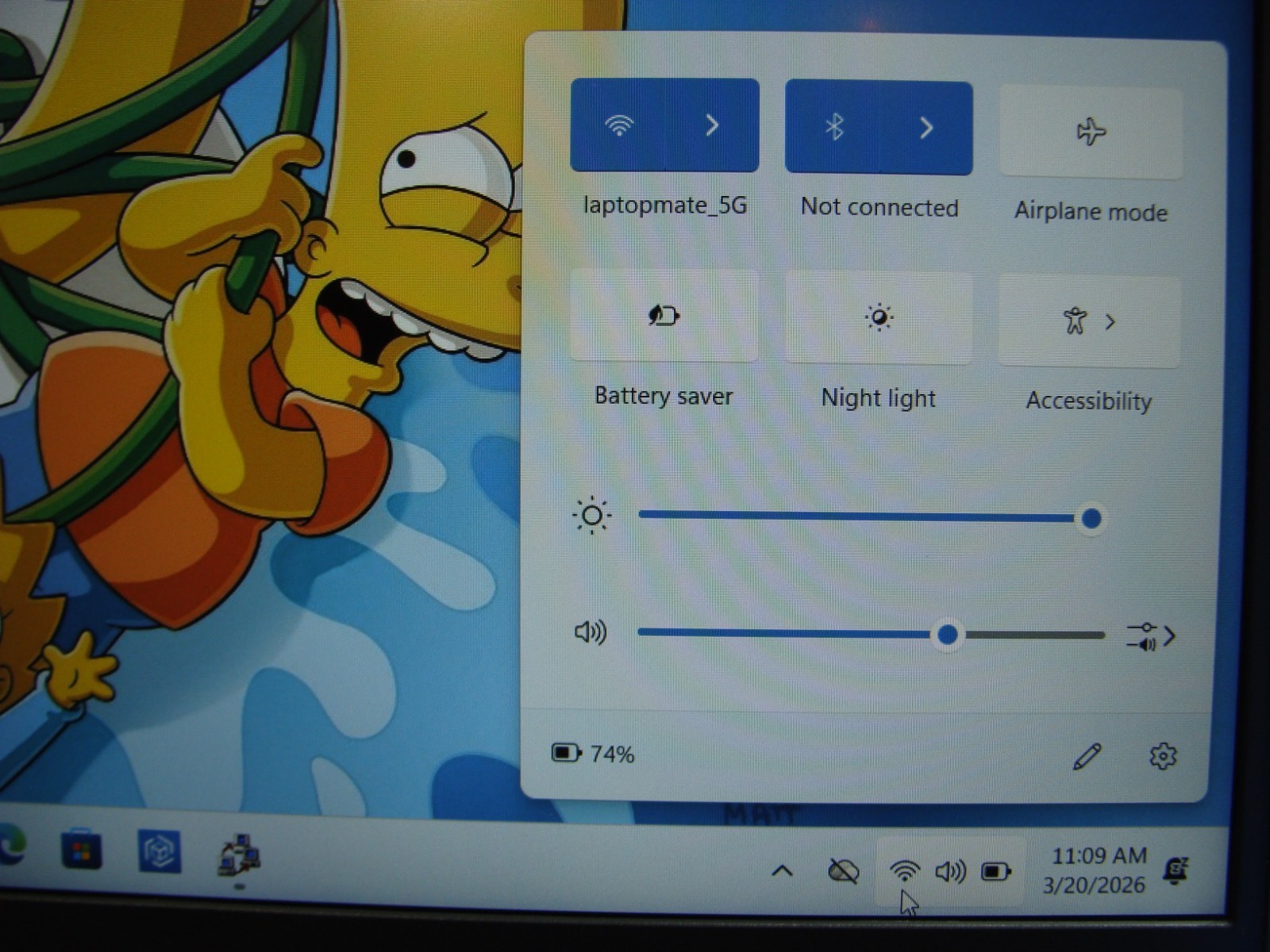Open the Accessibility quick settings tile
1270x952 pixels.
(x=1089, y=321)
